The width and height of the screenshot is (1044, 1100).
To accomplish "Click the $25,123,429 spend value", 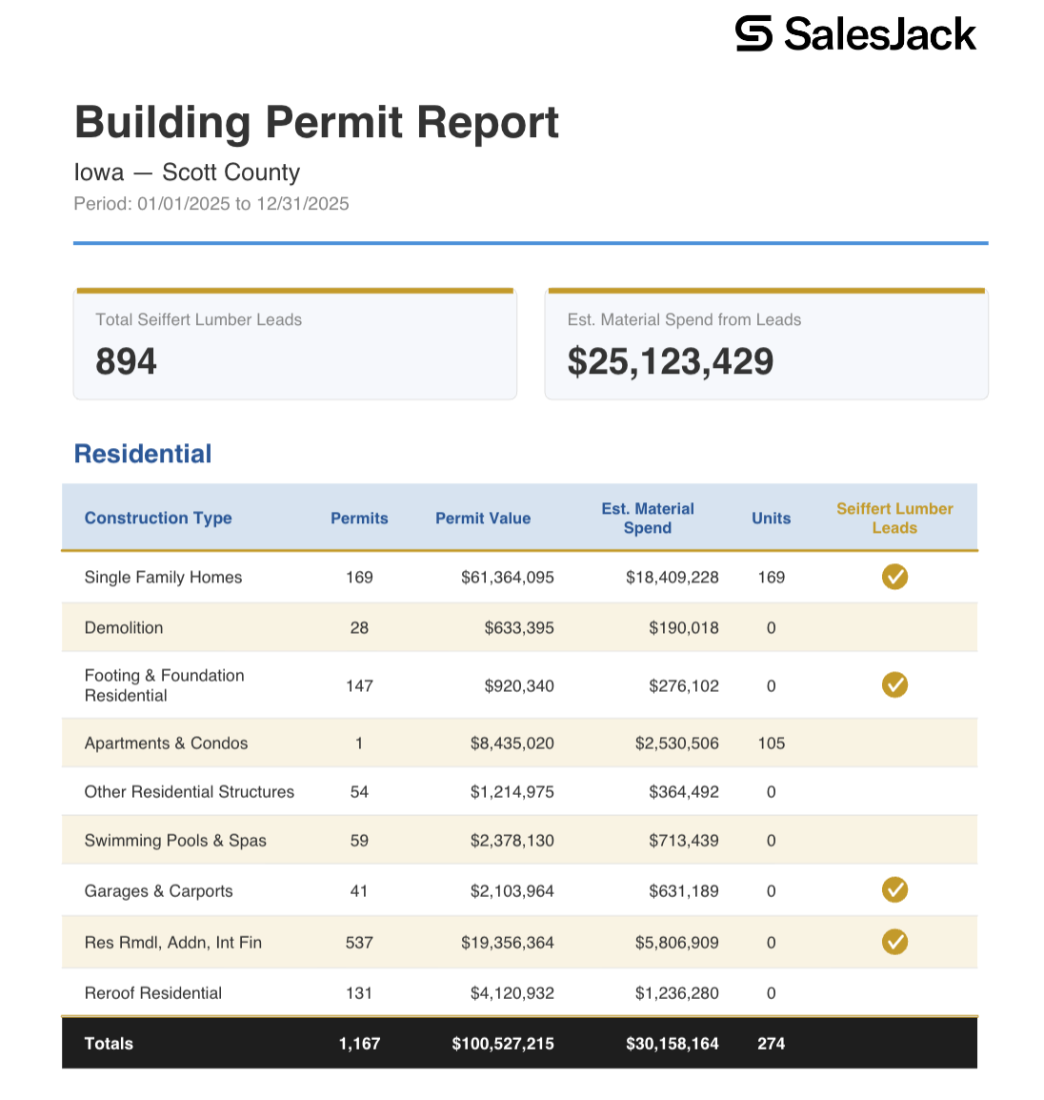I will click(x=670, y=361).
